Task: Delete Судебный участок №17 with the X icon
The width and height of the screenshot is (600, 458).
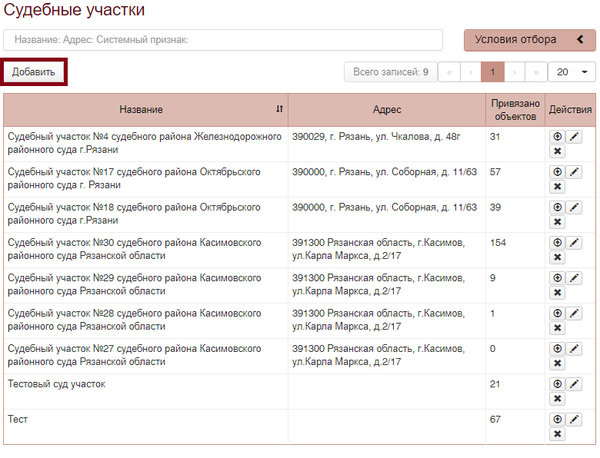Action: pos(557,187)
